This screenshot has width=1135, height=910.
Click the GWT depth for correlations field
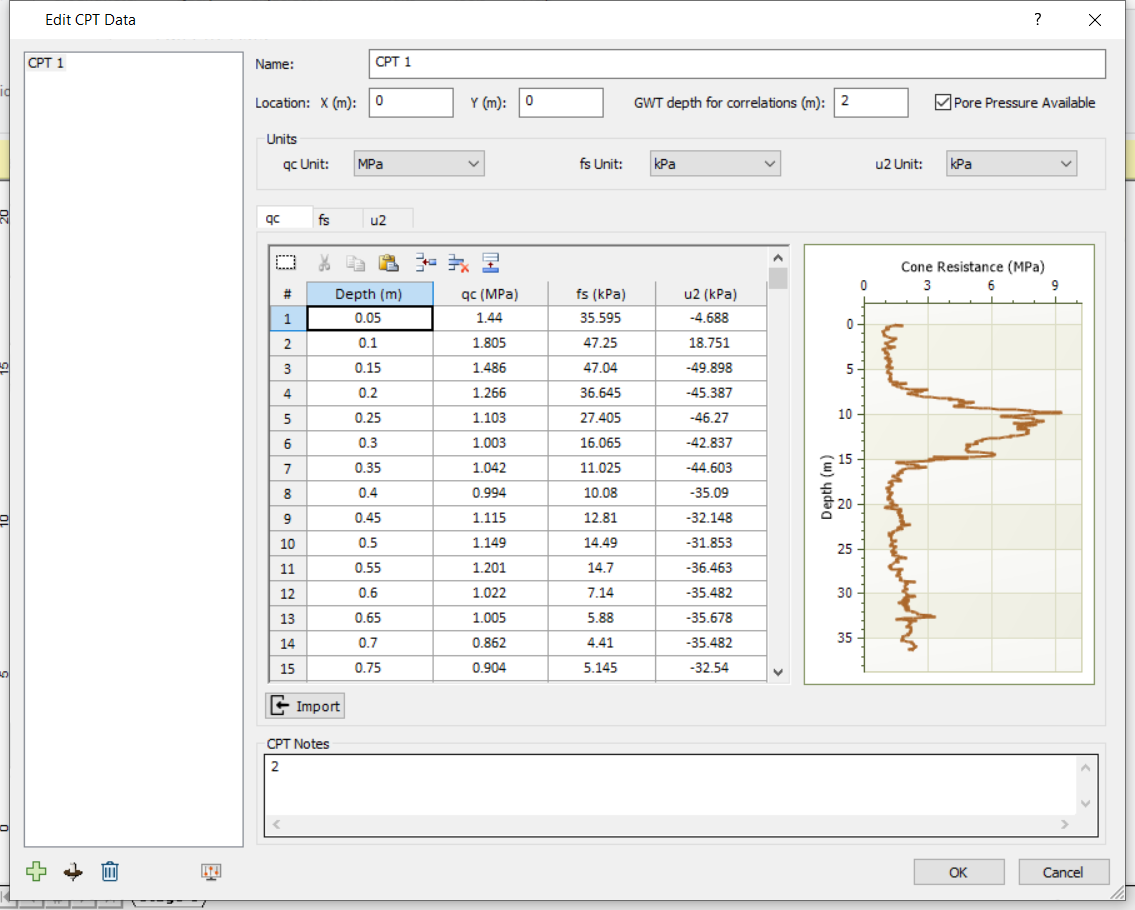870,103
